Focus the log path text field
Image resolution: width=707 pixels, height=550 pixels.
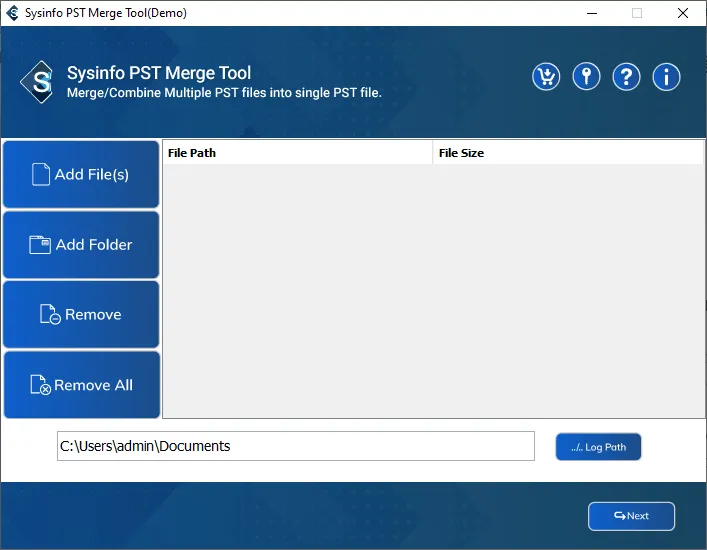[x=295, y=446]
